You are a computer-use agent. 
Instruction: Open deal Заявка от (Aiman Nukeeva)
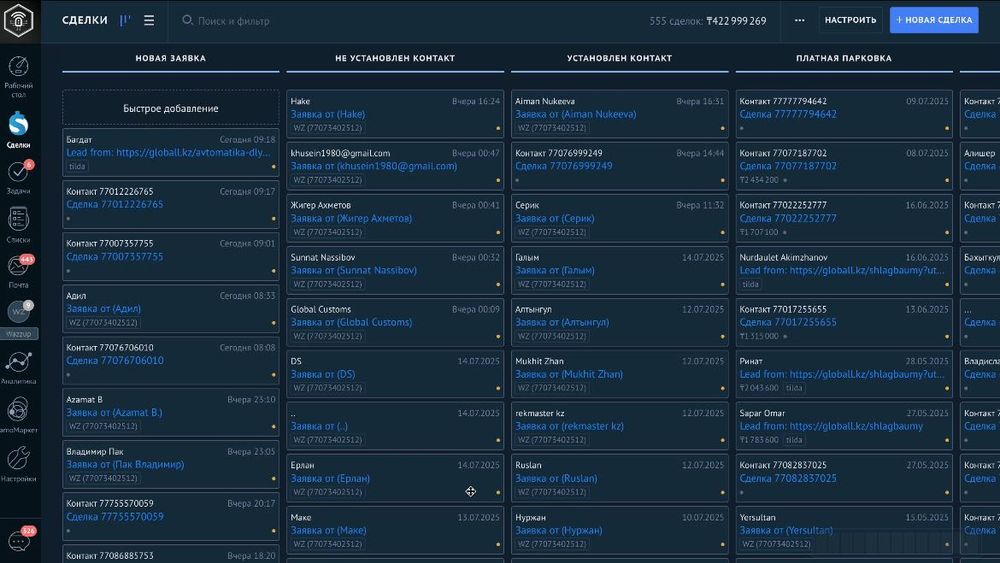pos(576,114)
